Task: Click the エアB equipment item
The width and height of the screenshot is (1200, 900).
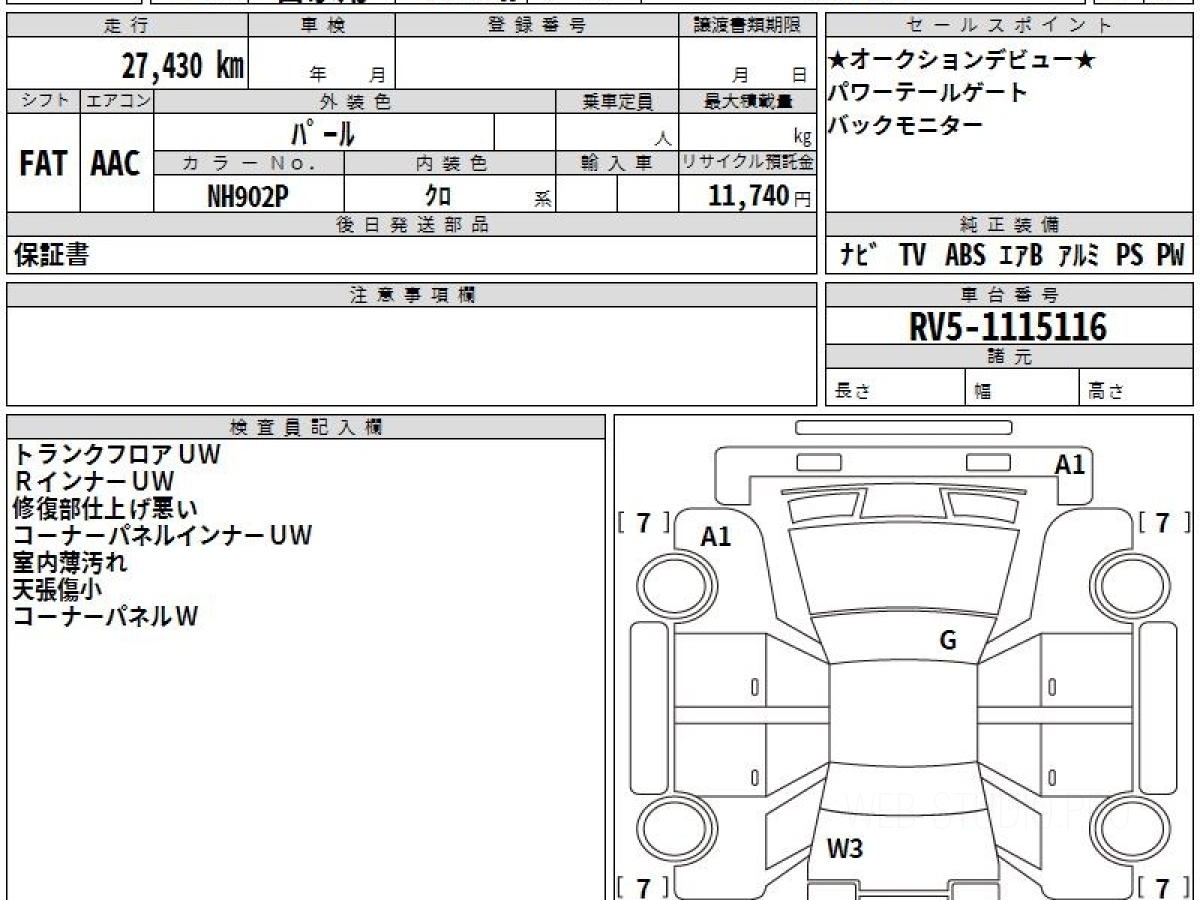Action: 1020,256
